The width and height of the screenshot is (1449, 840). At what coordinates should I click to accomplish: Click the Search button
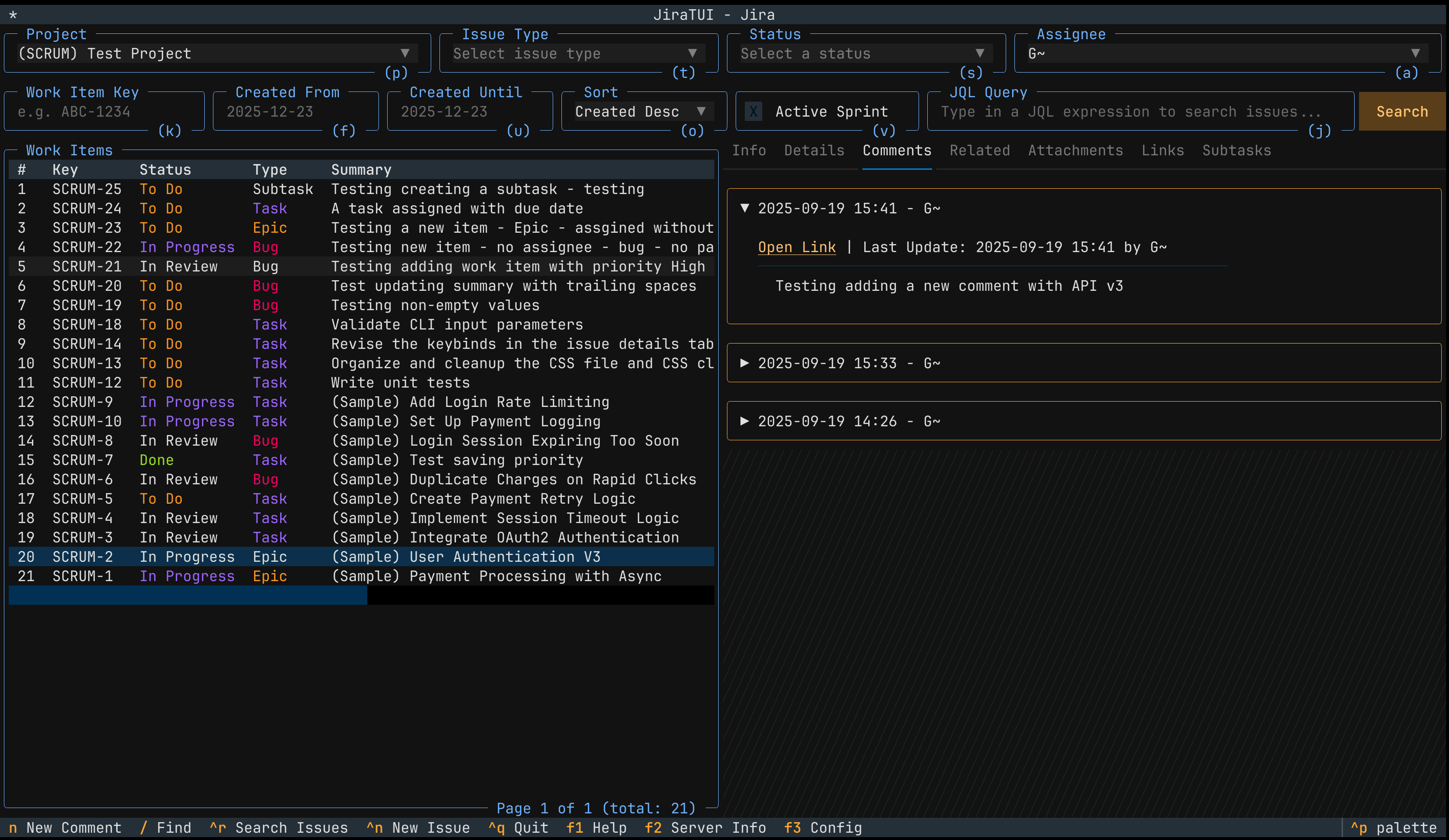[x=1402, y=112]
